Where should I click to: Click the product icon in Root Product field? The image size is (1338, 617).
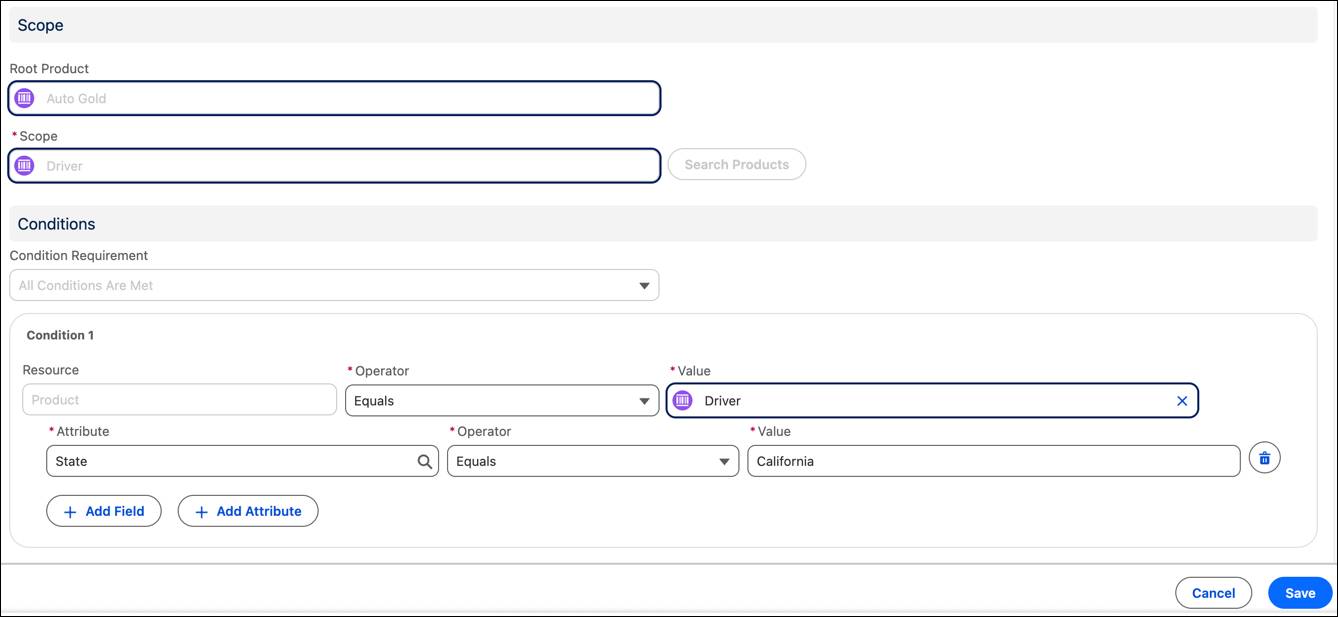click(x=24, y=97)
